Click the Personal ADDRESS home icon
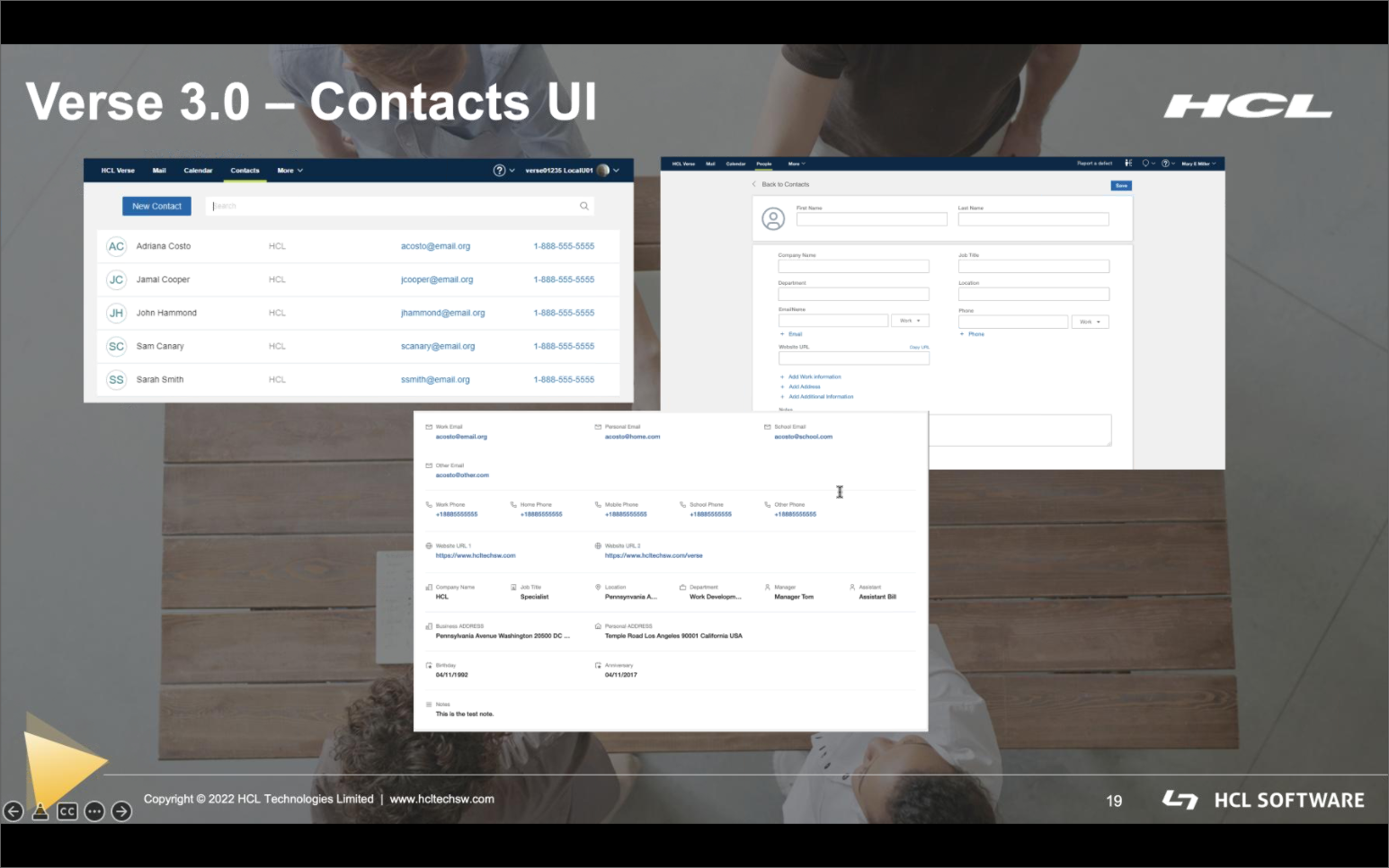 [598, 626]
